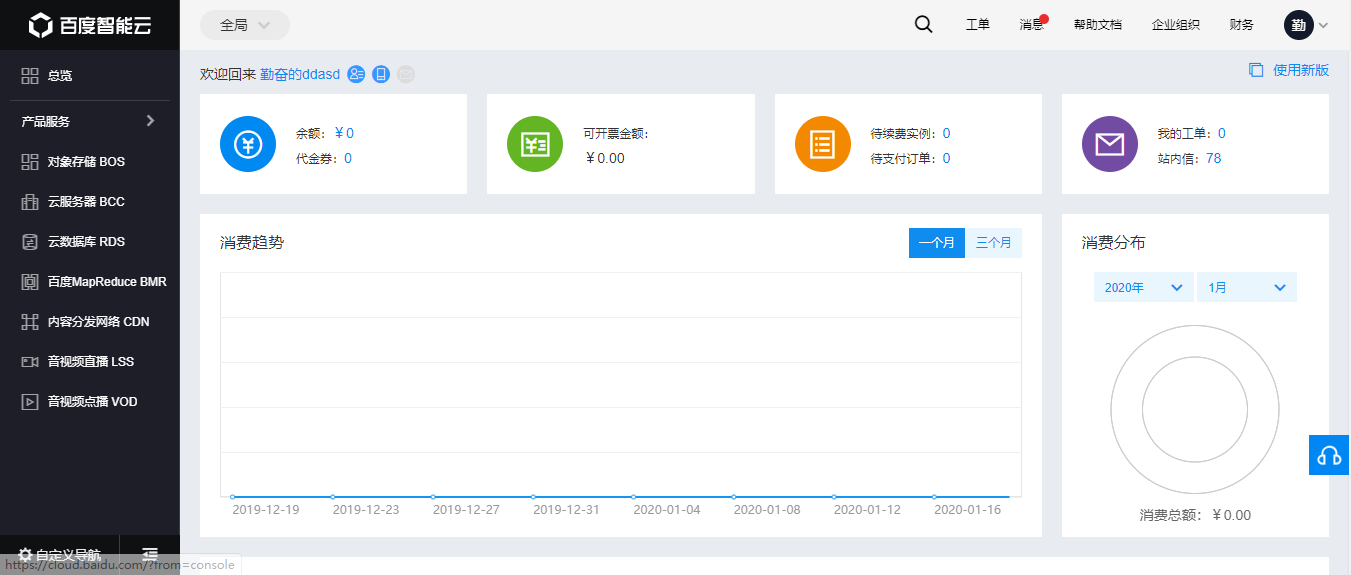
Task: Click the 待续费实例 count
Action: point(946,133)
